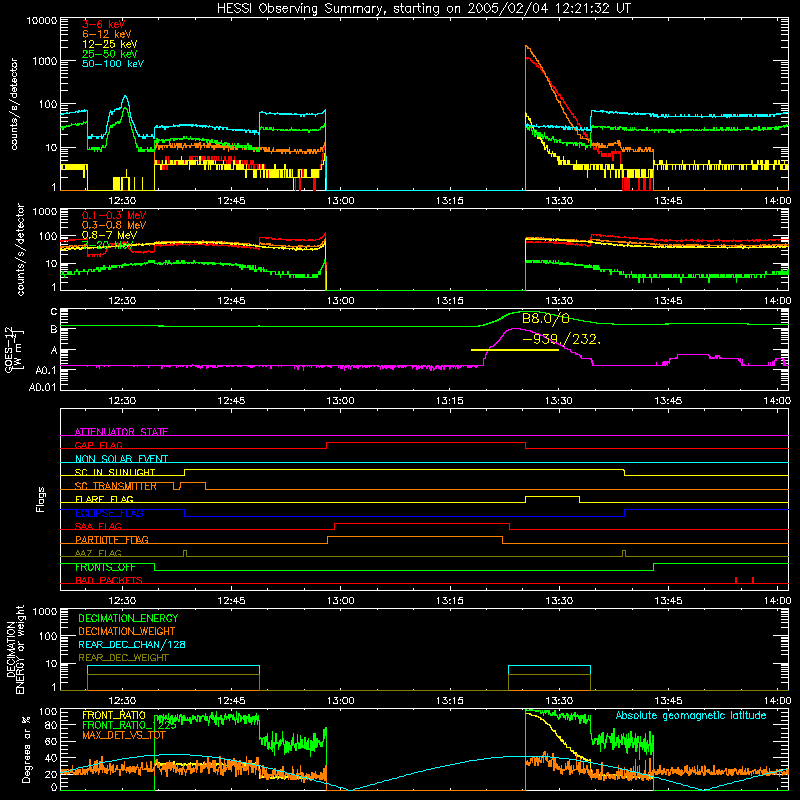Viewport: 800px width, 800px height.
Task: Click the REAR_DEC_CHAN/128 legend label
Action: pos(132,644)
